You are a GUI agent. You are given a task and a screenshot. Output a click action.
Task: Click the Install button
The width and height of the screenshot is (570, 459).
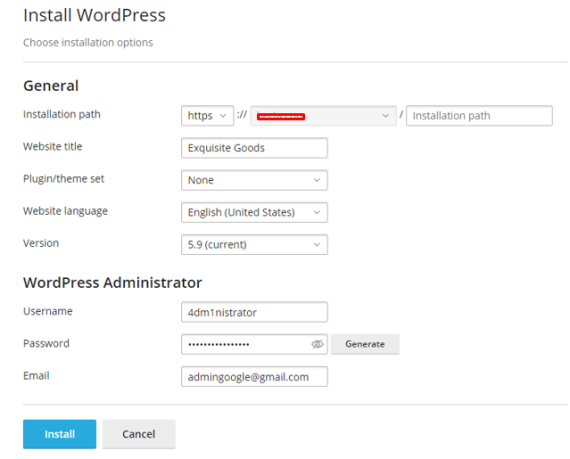[60, 434]
